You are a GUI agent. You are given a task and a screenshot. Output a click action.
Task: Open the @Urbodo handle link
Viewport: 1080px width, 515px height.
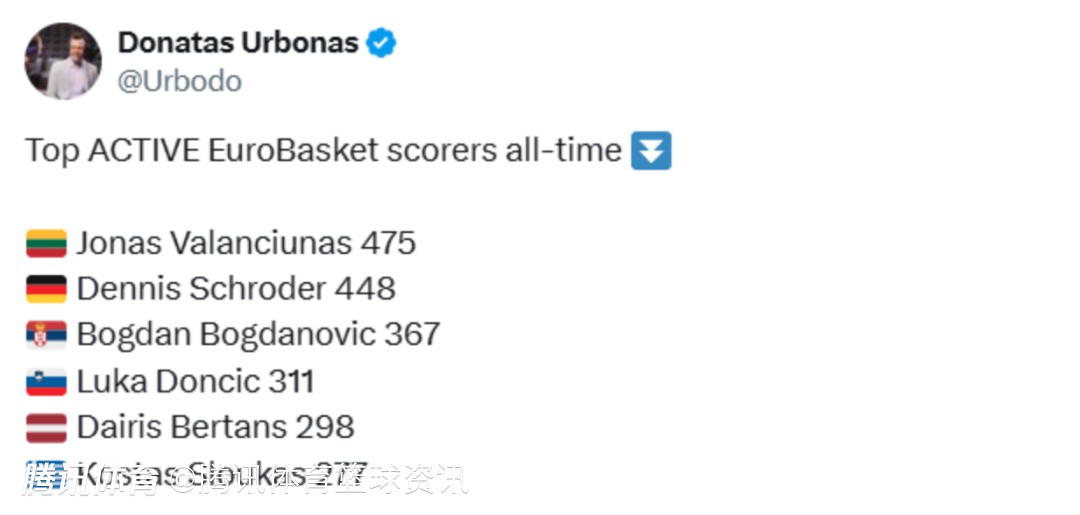[180, 81]
